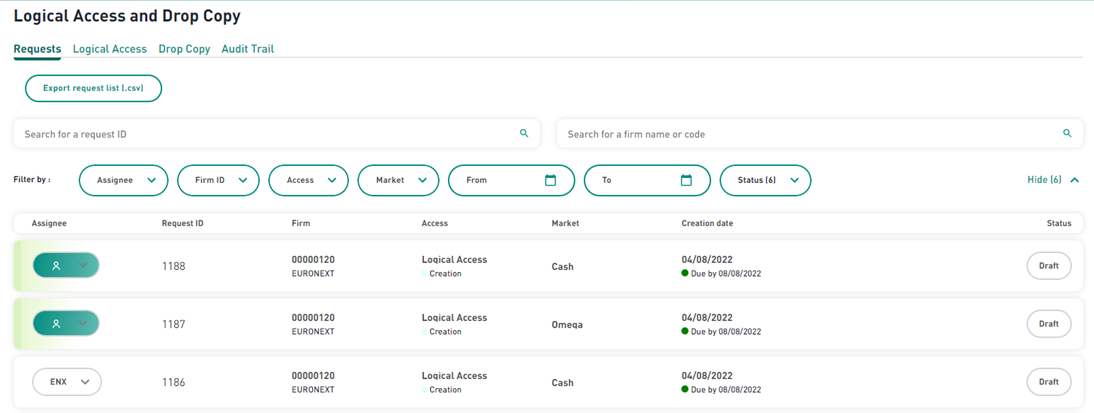Viewport: 1094px width, 413px height.
Task: Expand the Access filter dropdown
Action: click(308, 180)
